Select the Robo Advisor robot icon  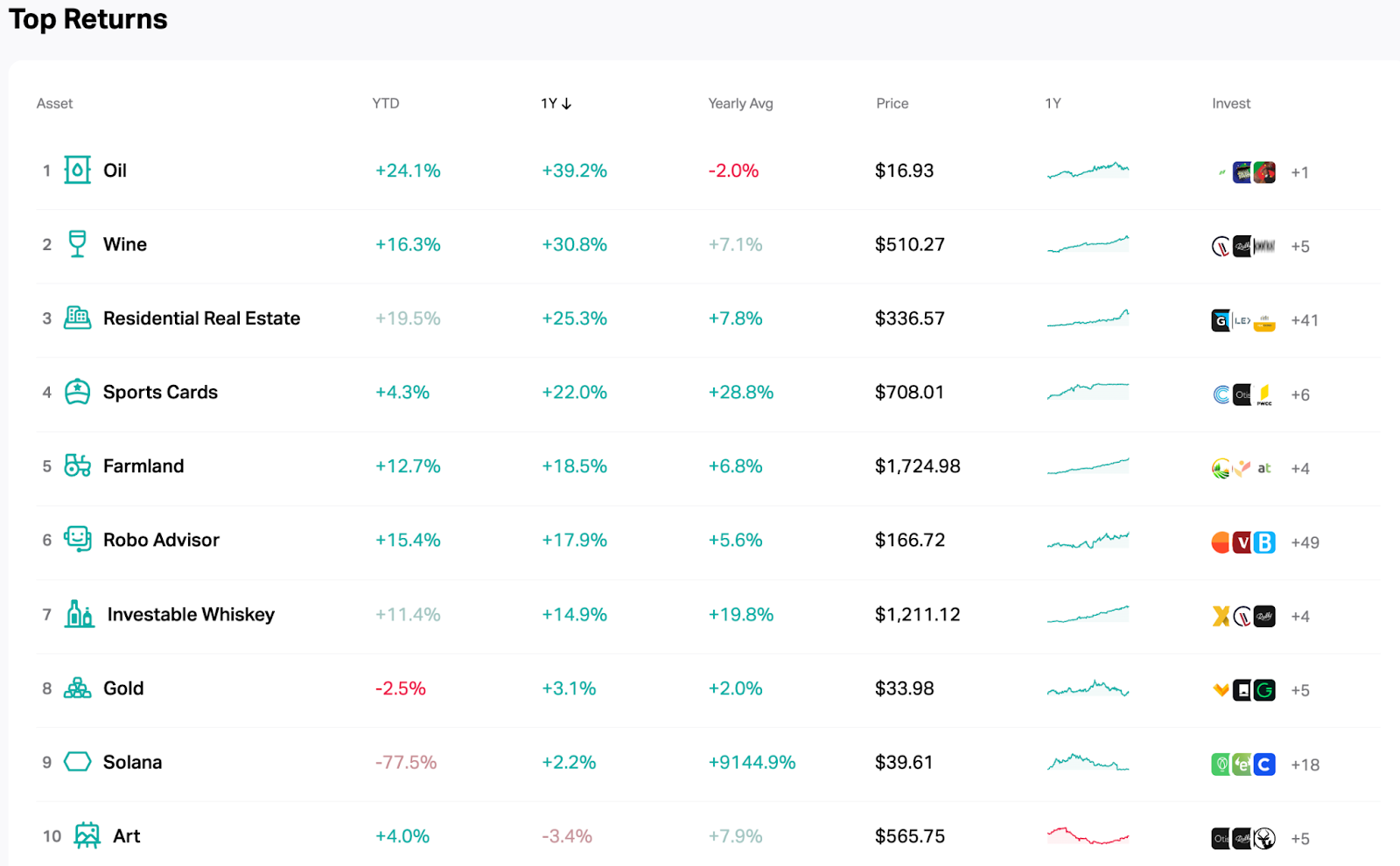point(77,539)
